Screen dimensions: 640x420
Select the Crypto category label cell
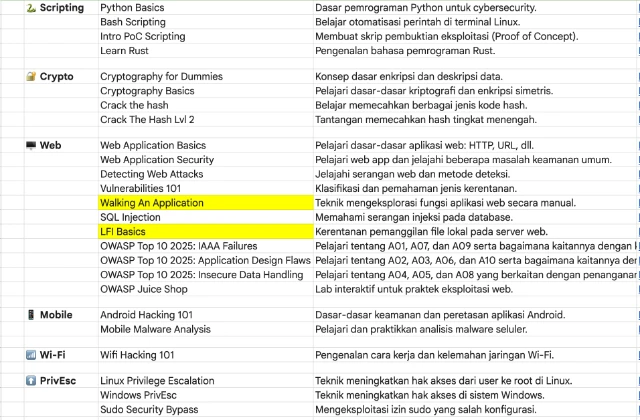[61, 76]
